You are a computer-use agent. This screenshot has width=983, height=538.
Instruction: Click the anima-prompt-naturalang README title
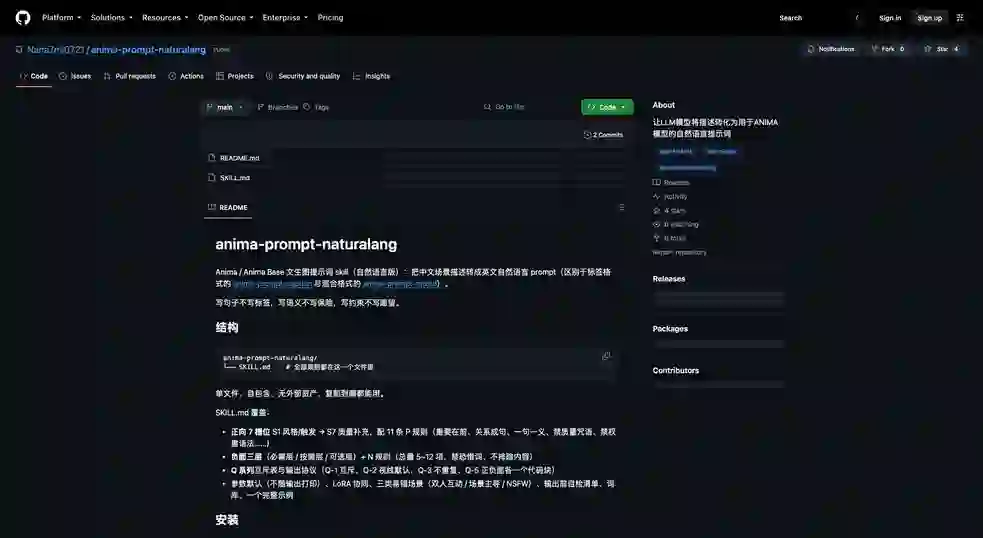point(306,245)
